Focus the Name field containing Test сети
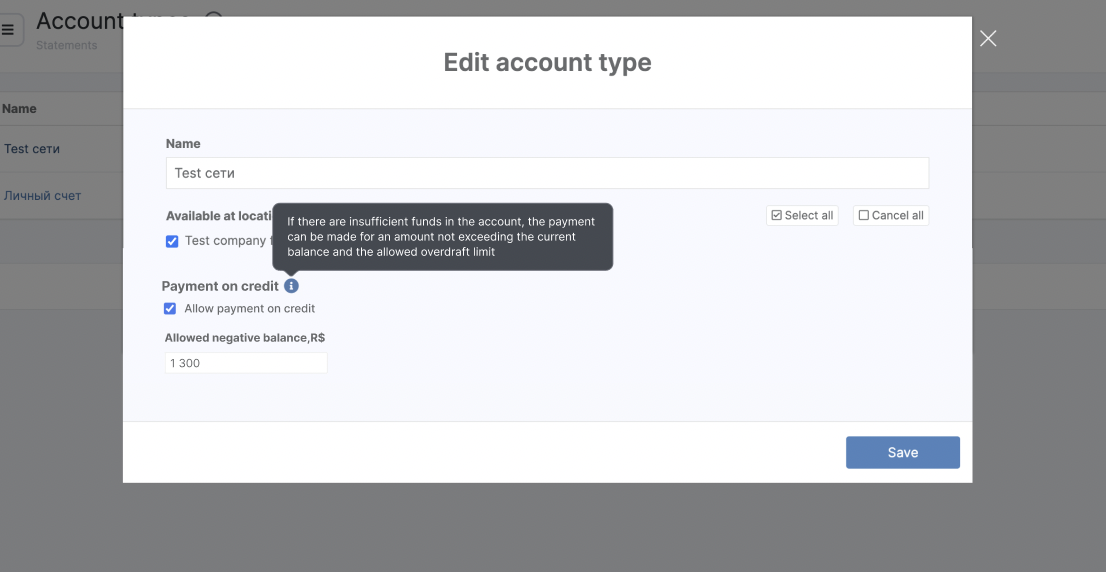This screenshot has height=572, width=1106. tap(547, 173)
